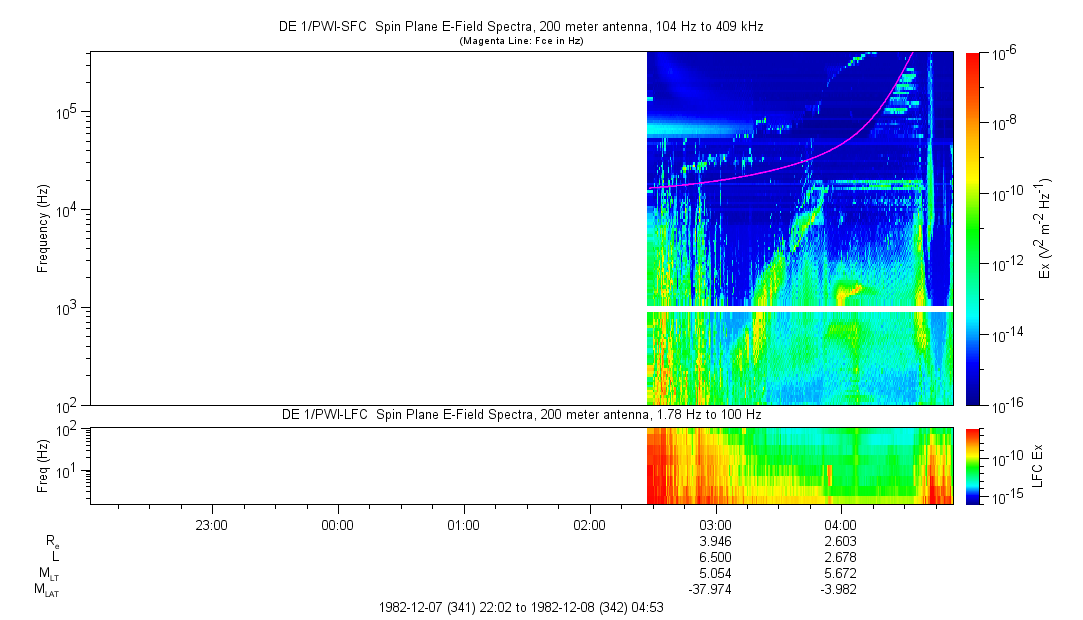The height and width of the screenshot is (620, 1083).
Task: Click the DE 1/PWI-LFC panel title
Action: click(520, 415)
